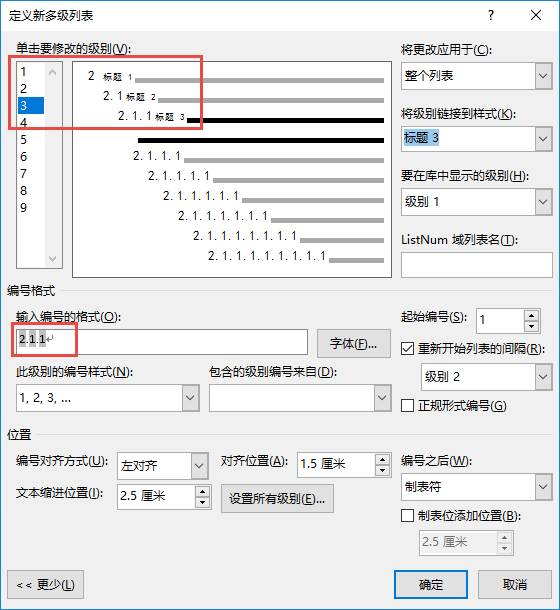560x610 pixels.
Task: Decrease 文本缩进位置 with the down arrow
Action: click(x=202, y=503)
